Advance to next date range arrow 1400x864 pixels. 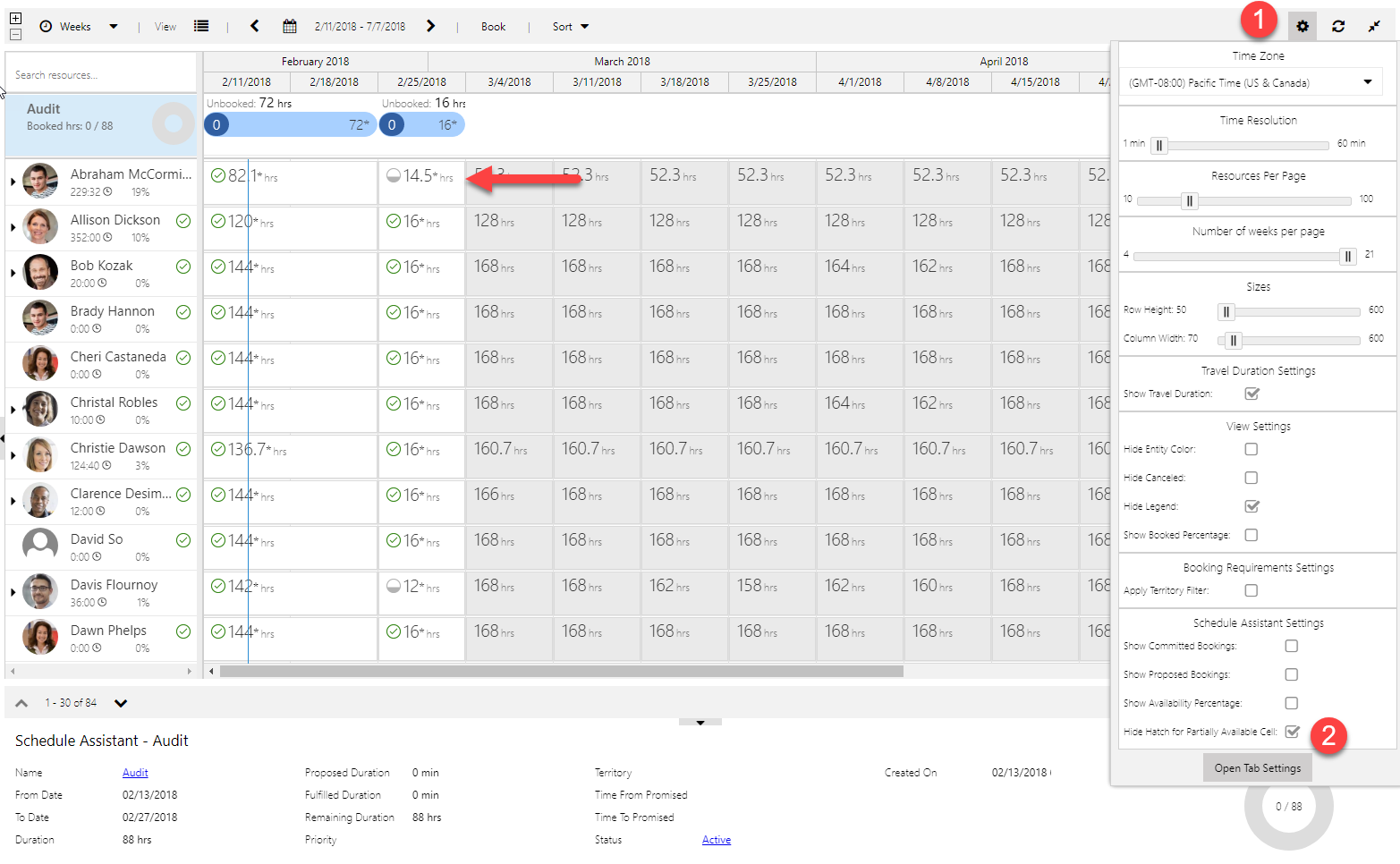click(x=430, y=27)
